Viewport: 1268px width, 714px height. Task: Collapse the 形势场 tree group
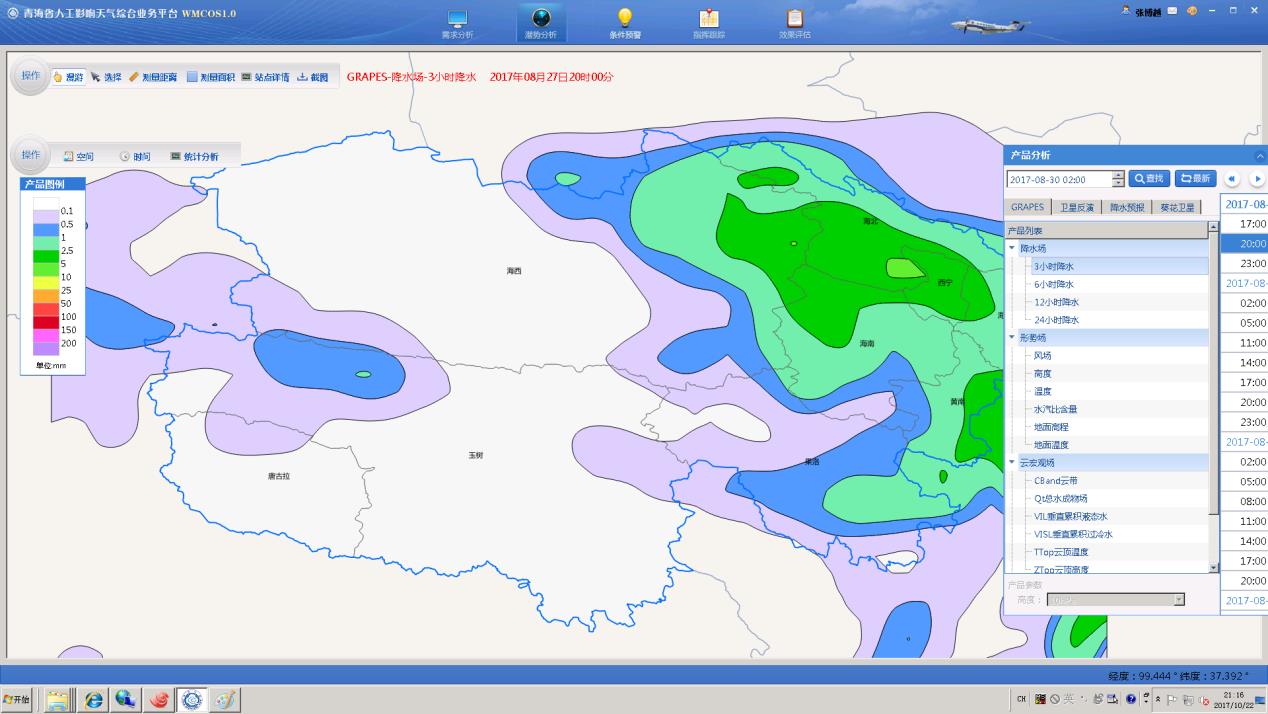coord(1011,338)
